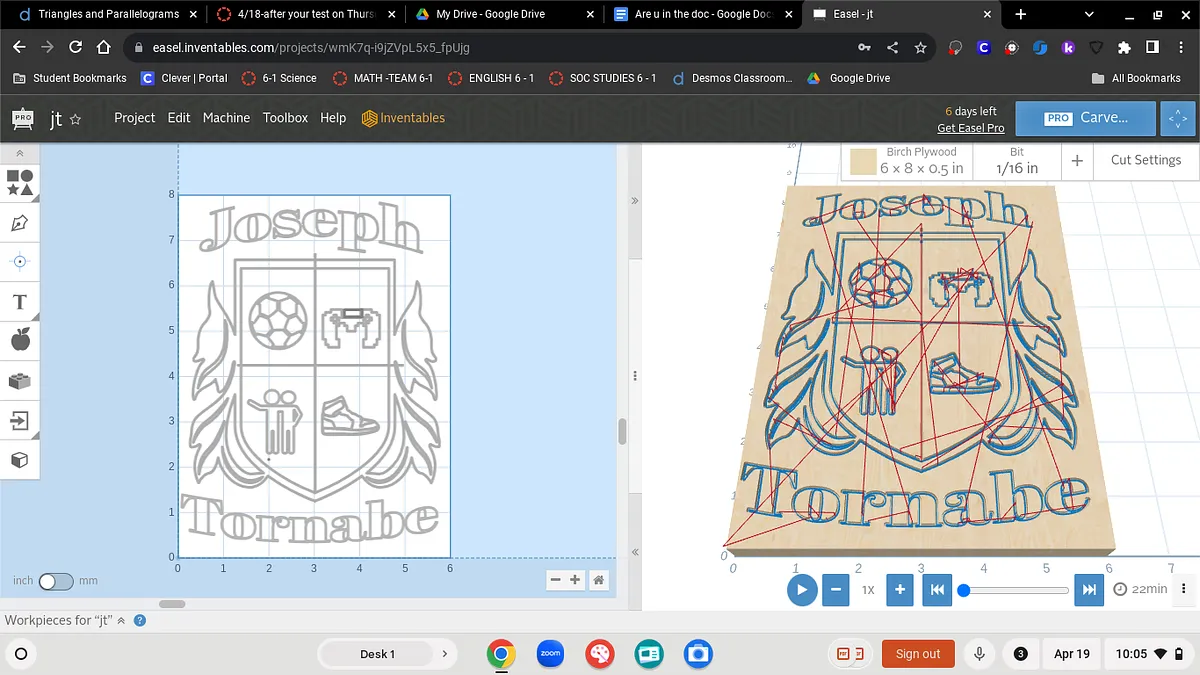Collapse the left tool sidebar
The width and height of the screenshot is (1200, 675).
pyautogui.click(x=20, y=153)
